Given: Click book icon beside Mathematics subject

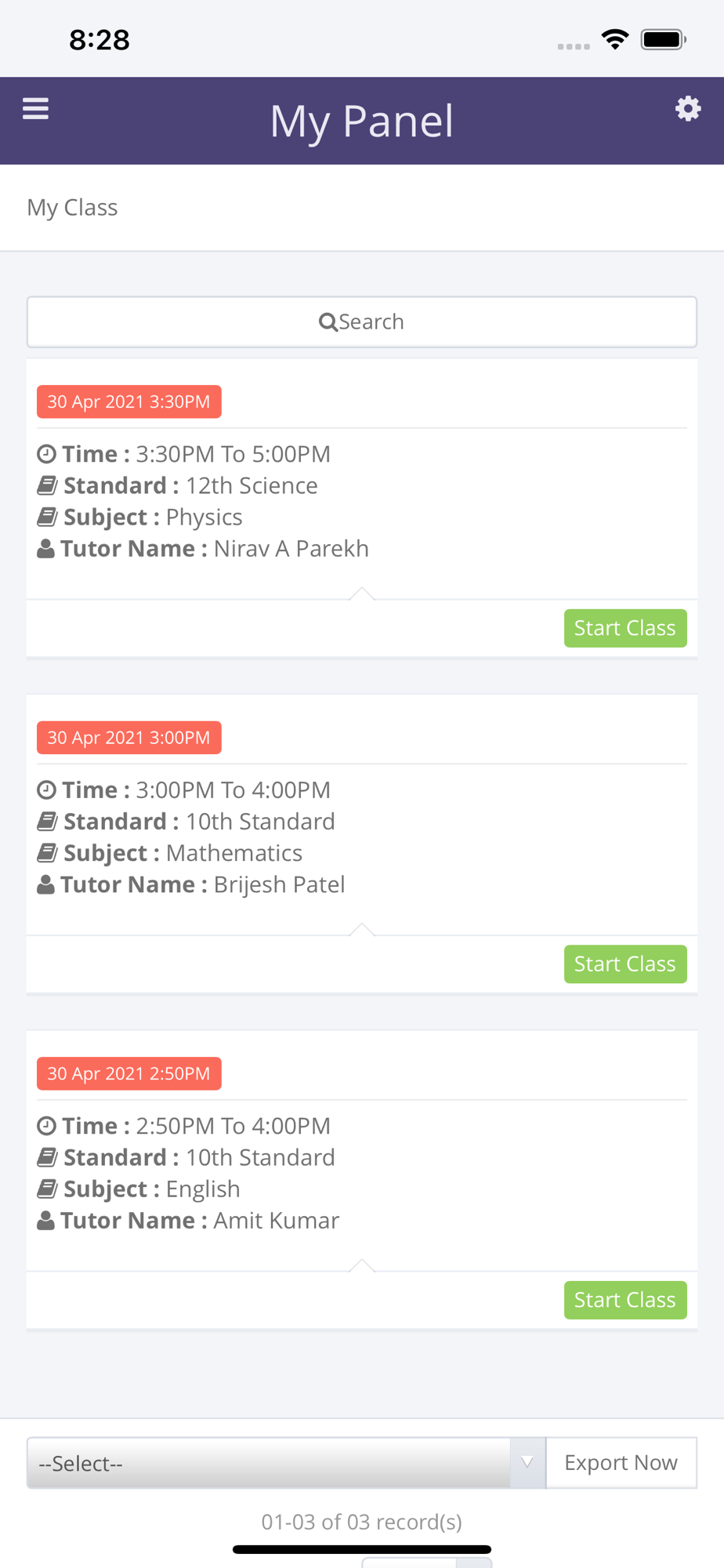Looking at the screenshot, I should click(47, 853).
